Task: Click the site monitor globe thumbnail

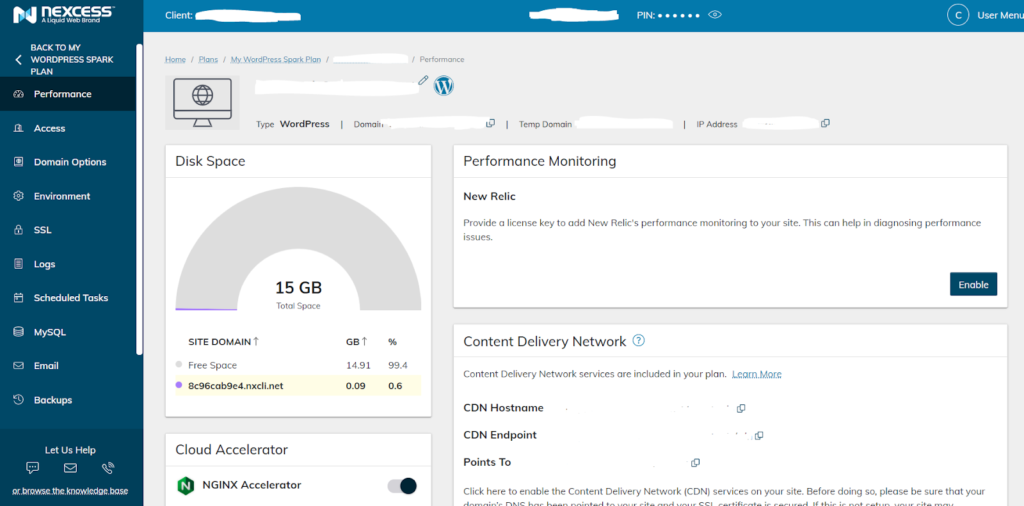Action: [202, 103]
